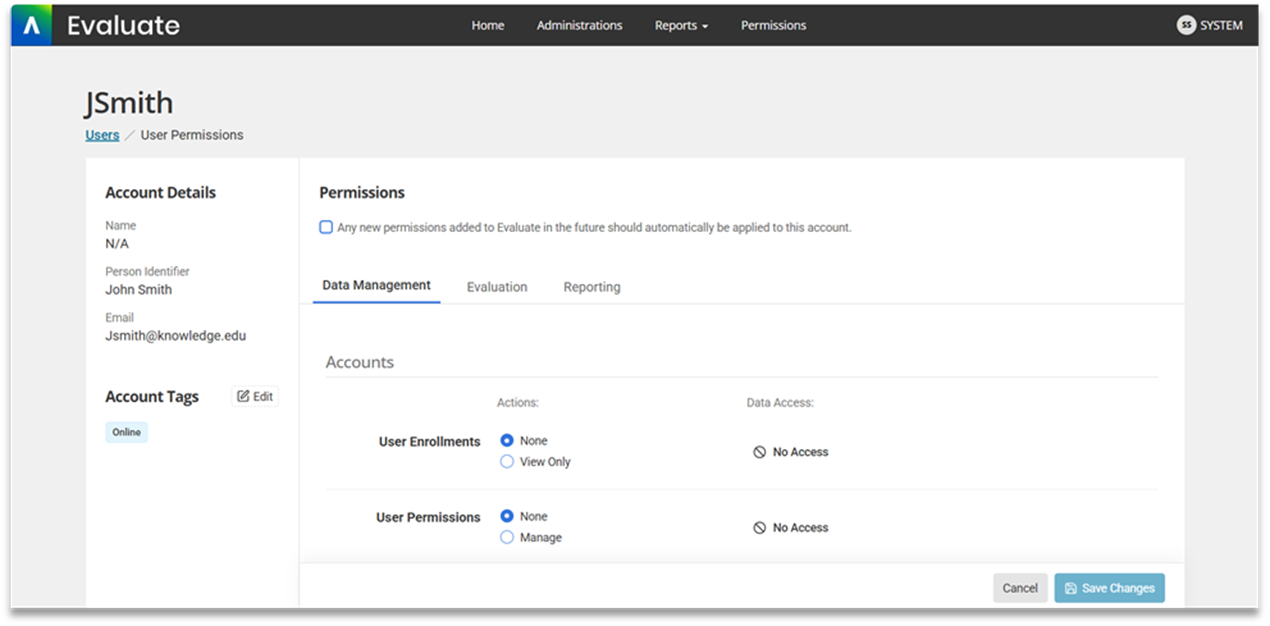1270x626 pixels.
Task: Open the Users breadcrumb link
Action: (101, 134)
